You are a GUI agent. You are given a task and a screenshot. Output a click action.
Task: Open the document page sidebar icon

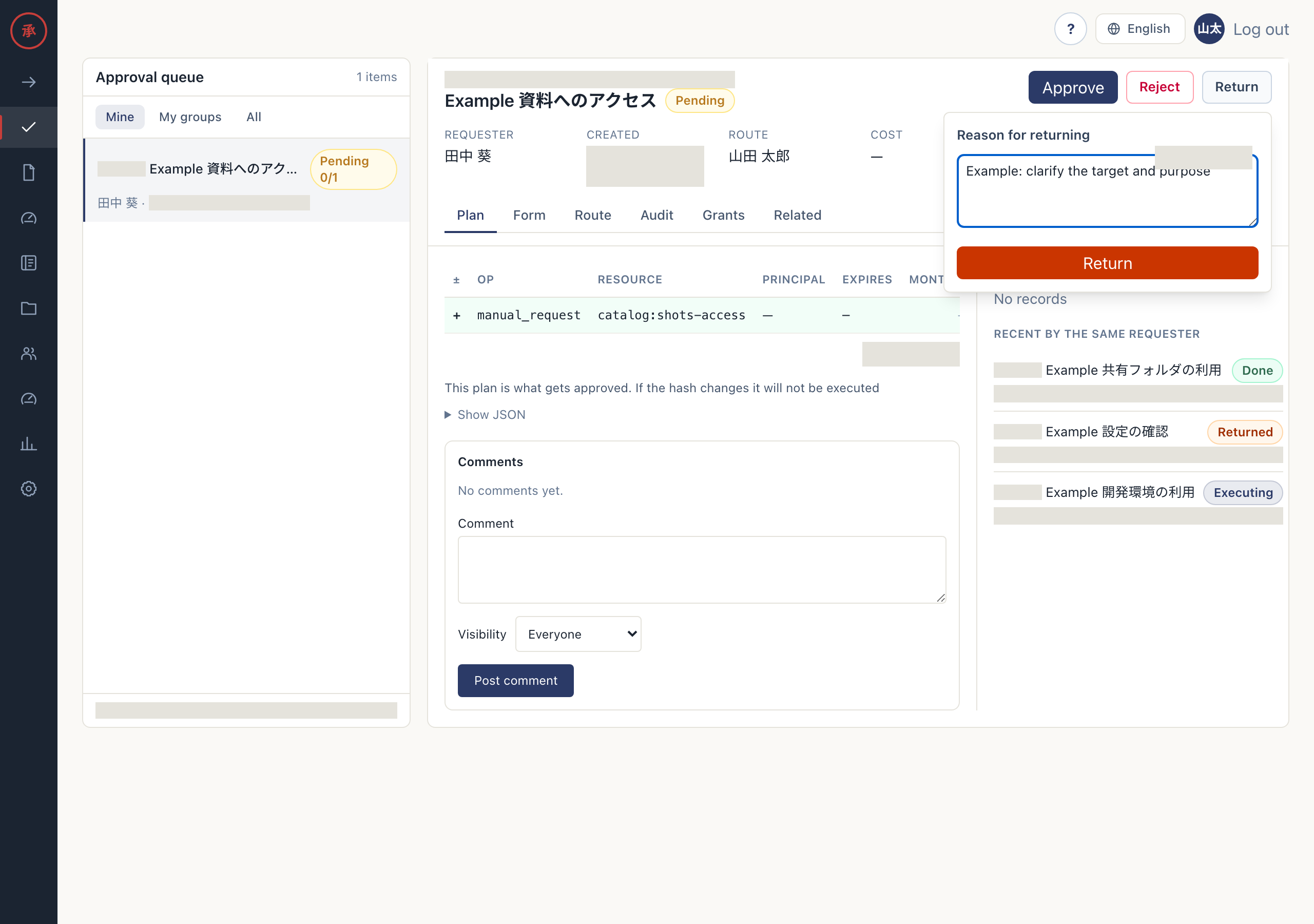(29, 172)
